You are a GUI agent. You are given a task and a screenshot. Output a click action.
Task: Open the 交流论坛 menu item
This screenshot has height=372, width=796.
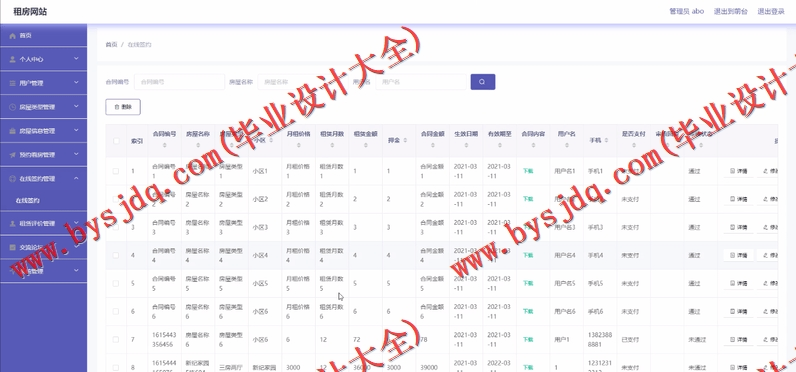click(43, 247)
